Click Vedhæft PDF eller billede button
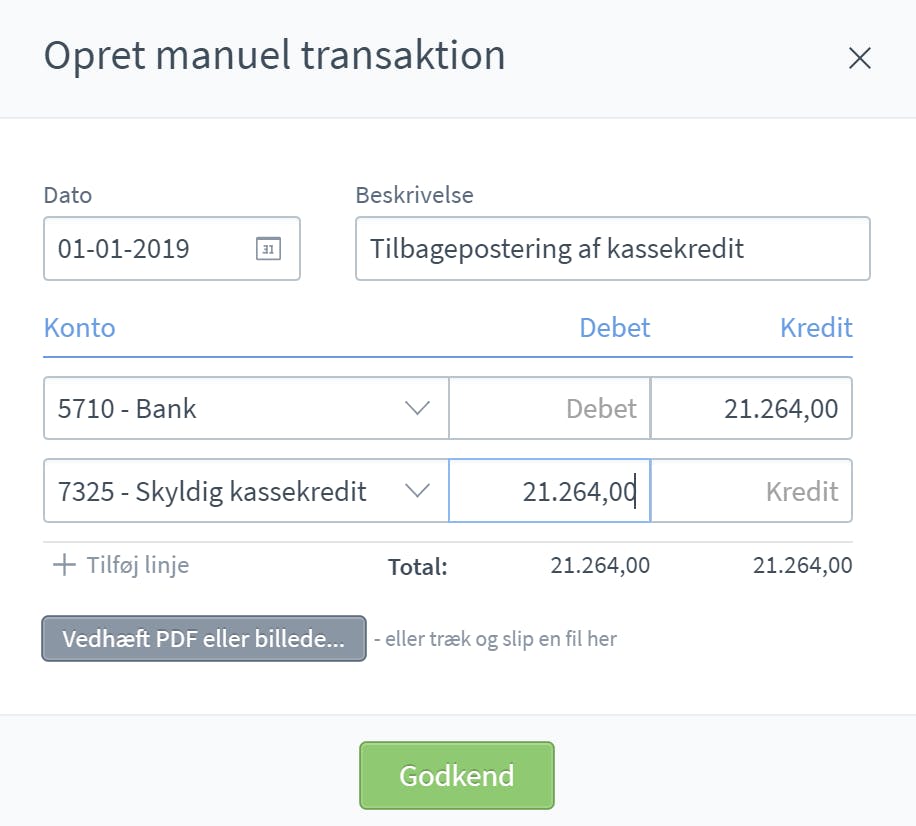 (x=204, y=638)
